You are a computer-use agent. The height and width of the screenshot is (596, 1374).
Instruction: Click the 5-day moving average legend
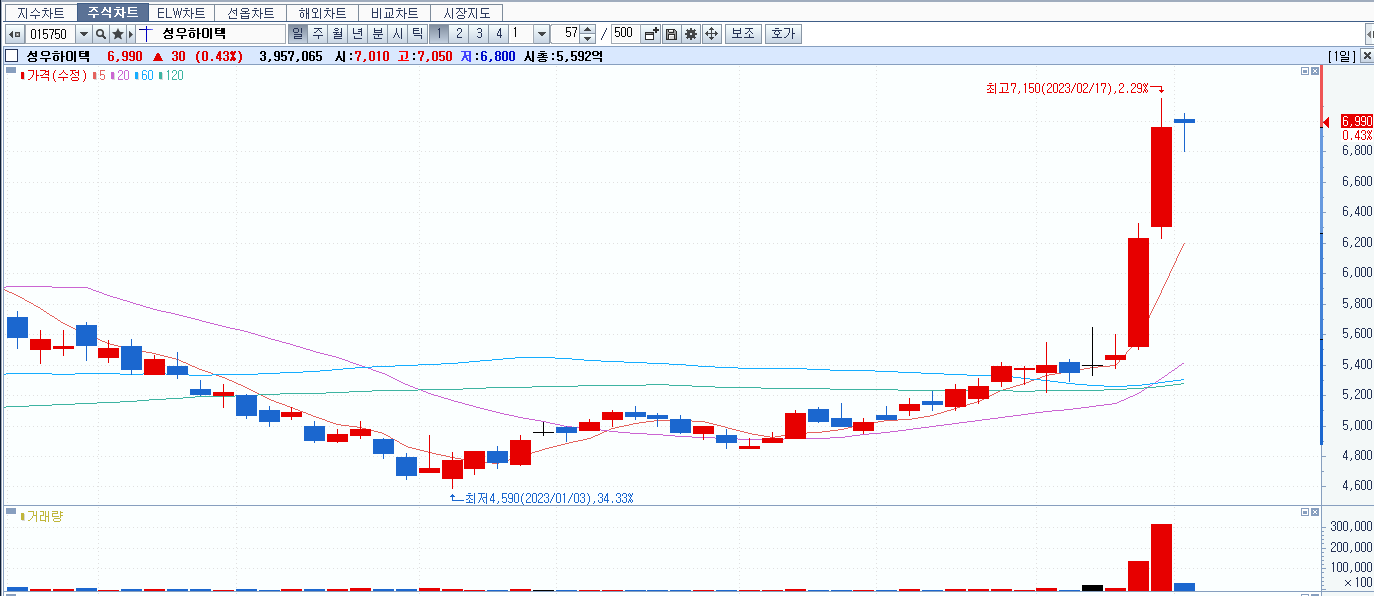100,74
